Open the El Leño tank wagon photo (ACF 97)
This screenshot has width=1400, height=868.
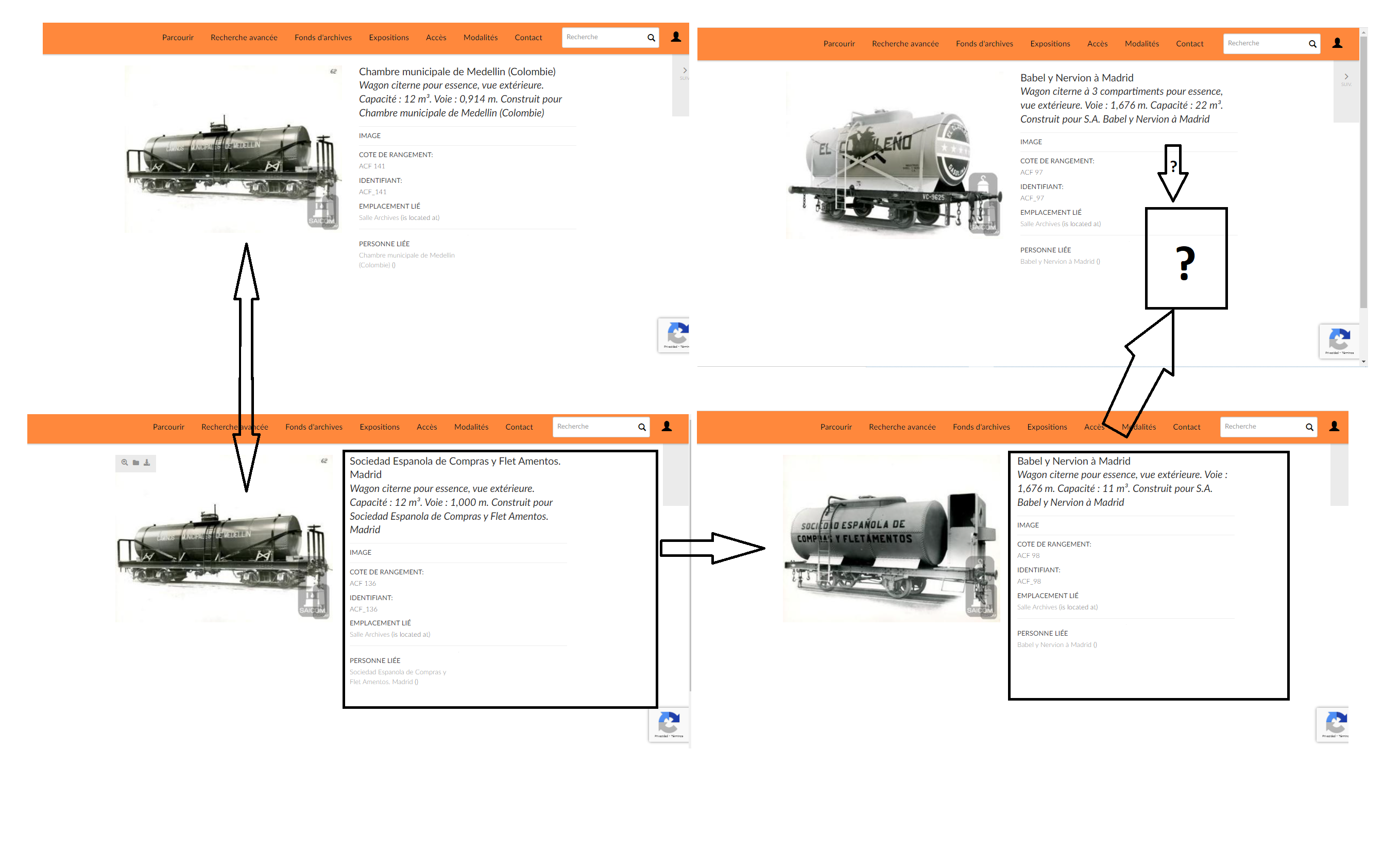(x=894, y=156)
